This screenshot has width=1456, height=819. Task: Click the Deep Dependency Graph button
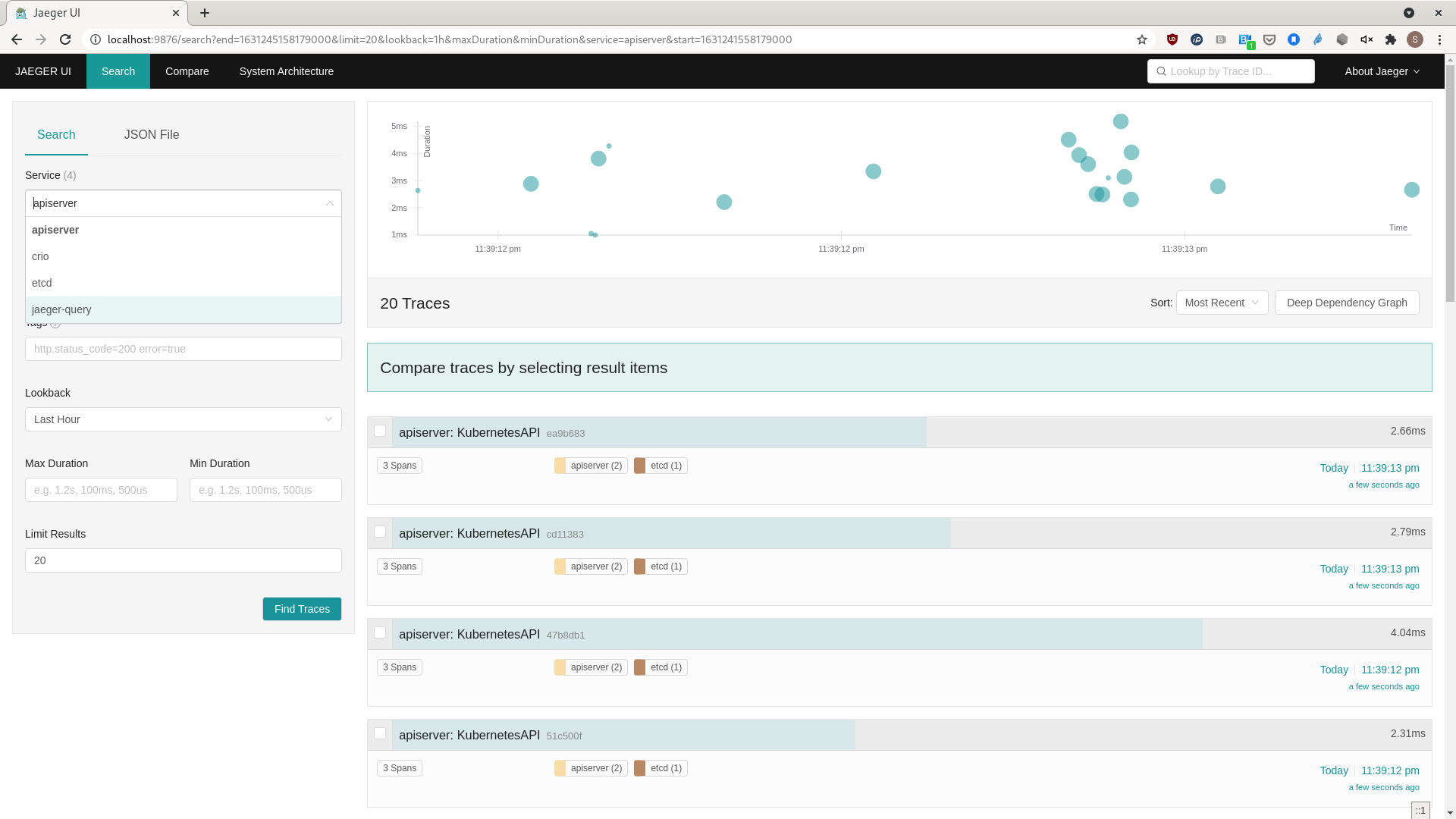point(1347,303)
